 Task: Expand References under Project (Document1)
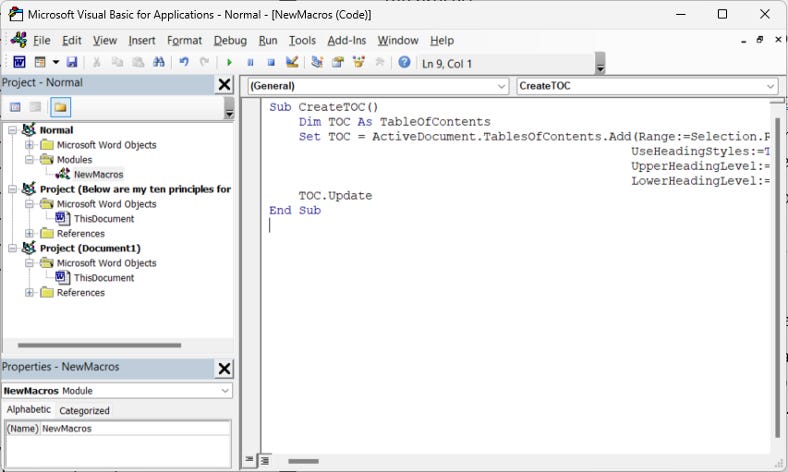point(29,293)
